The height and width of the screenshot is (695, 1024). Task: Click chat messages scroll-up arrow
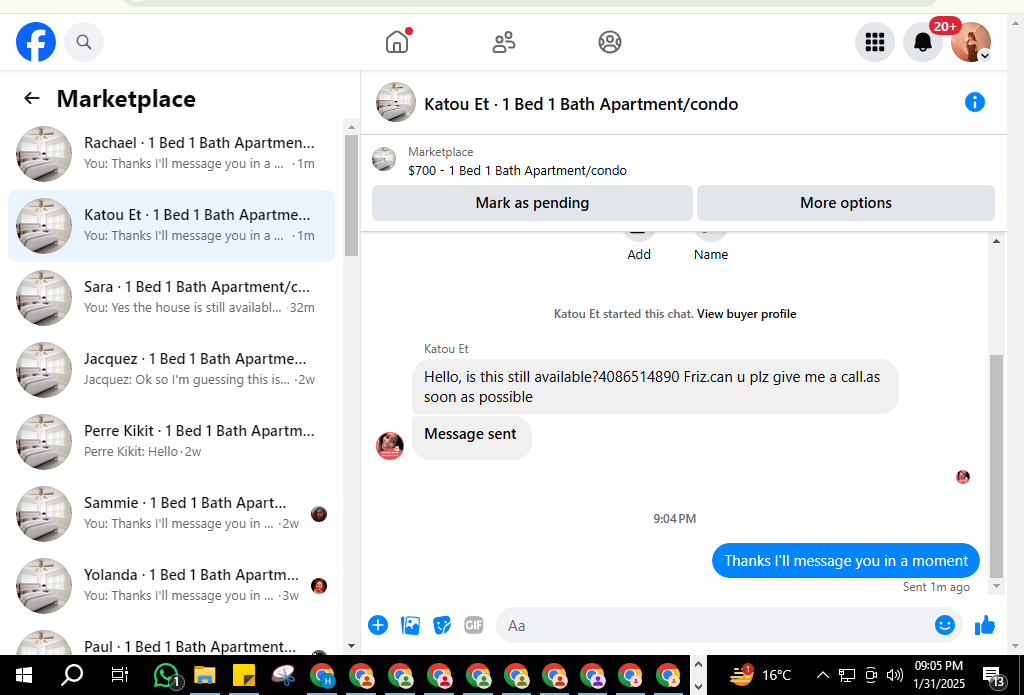(x=997, y=241)
